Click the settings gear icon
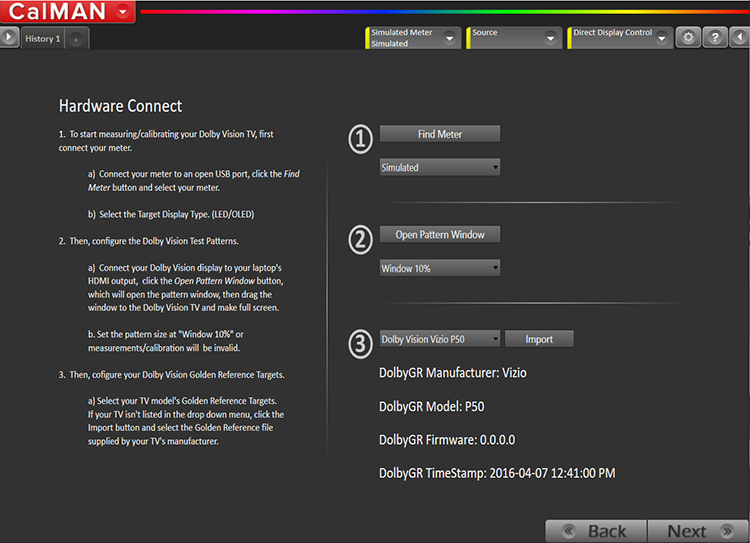Screen dimensions: 750x543 click(x=687, y=37)
